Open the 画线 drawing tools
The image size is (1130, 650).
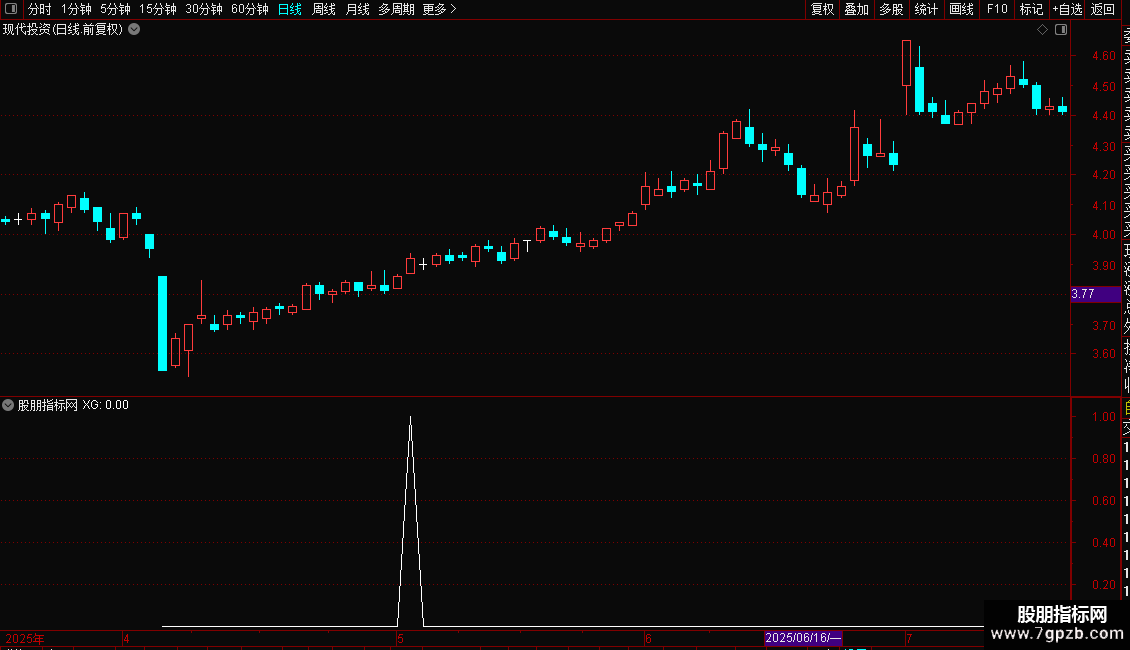[961, 9]
